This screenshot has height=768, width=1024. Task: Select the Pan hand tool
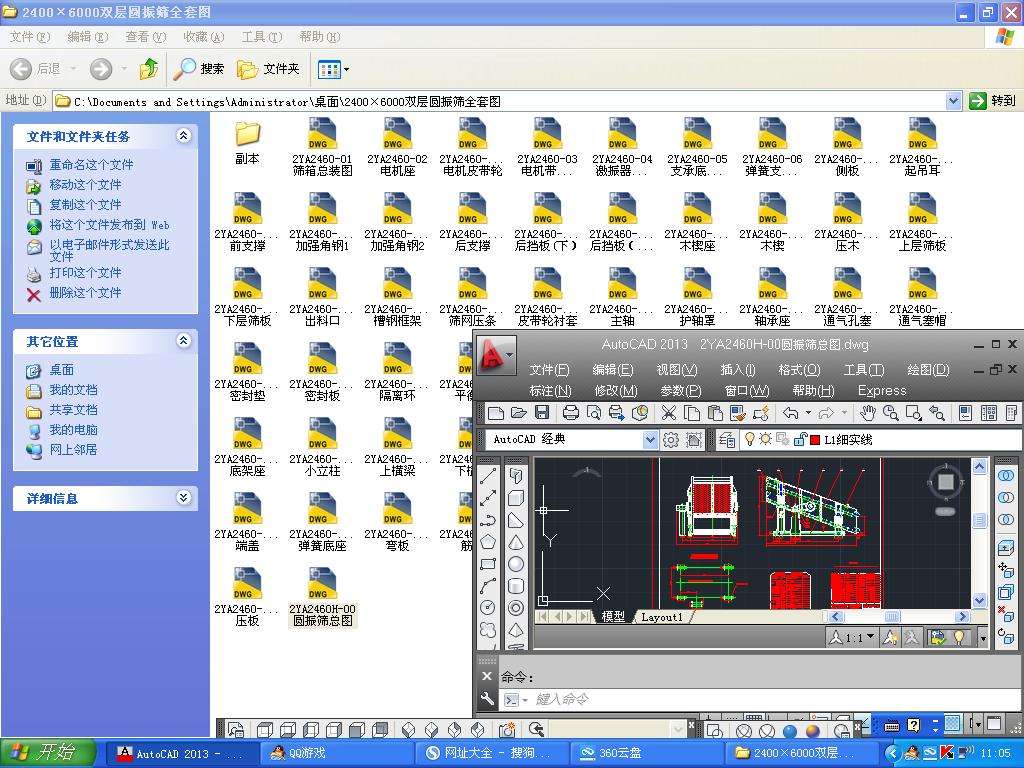click(868, 413)
